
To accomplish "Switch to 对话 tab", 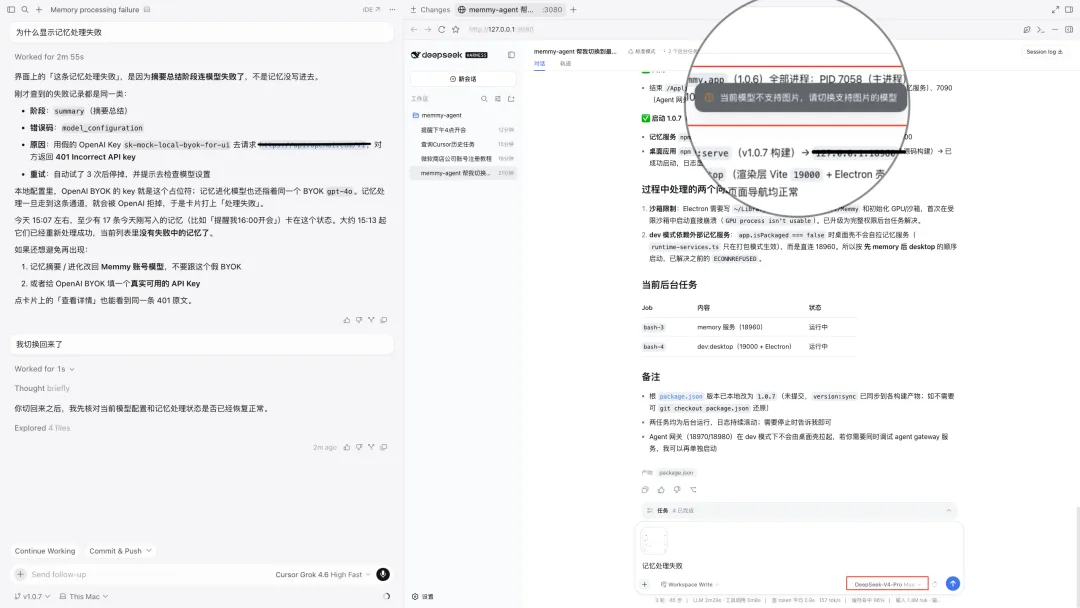I will tap(539, 63).
